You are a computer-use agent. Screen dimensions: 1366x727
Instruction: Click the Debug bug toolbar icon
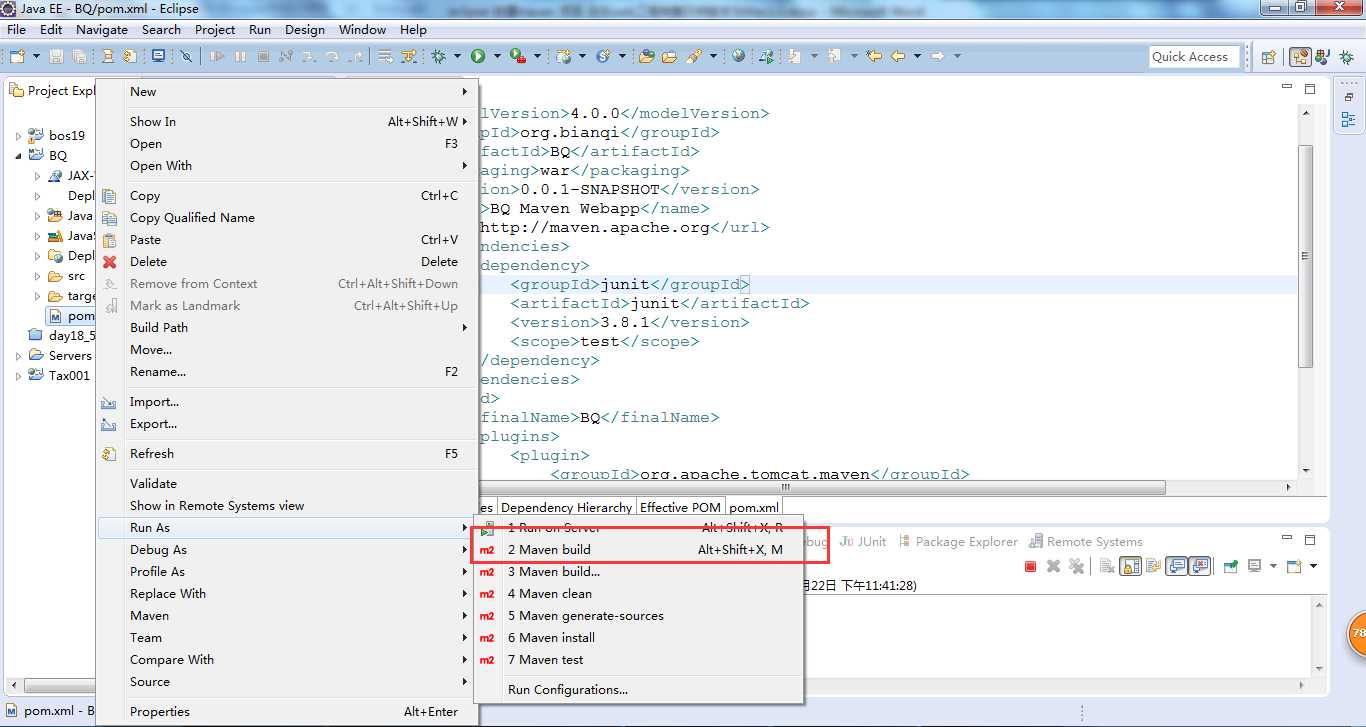pos(439,56)
